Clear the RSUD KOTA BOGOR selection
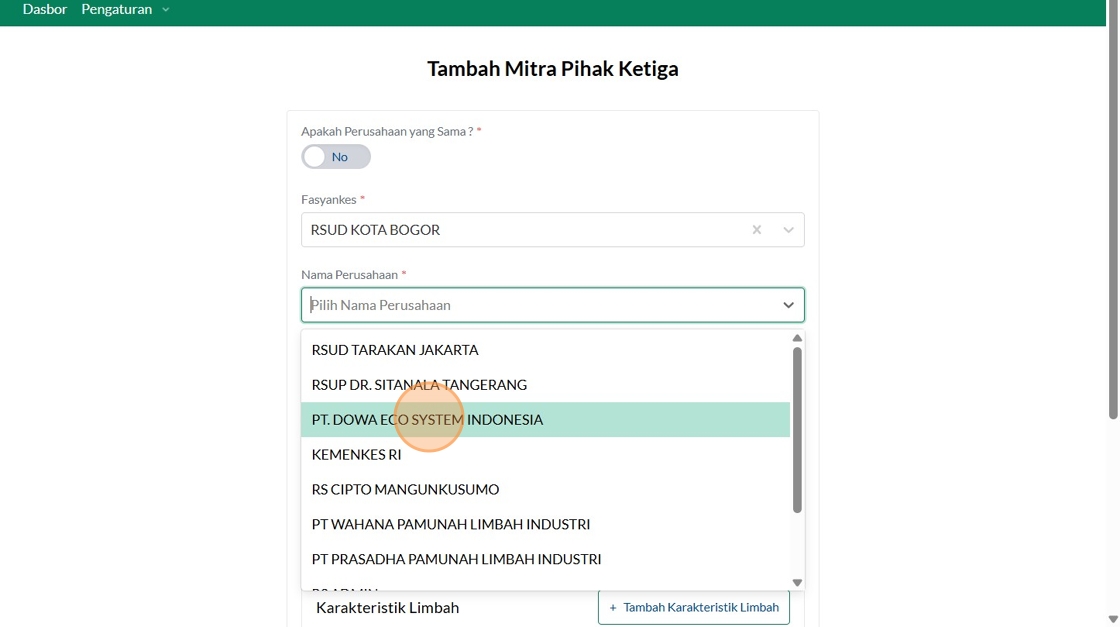 click(756, 230)
